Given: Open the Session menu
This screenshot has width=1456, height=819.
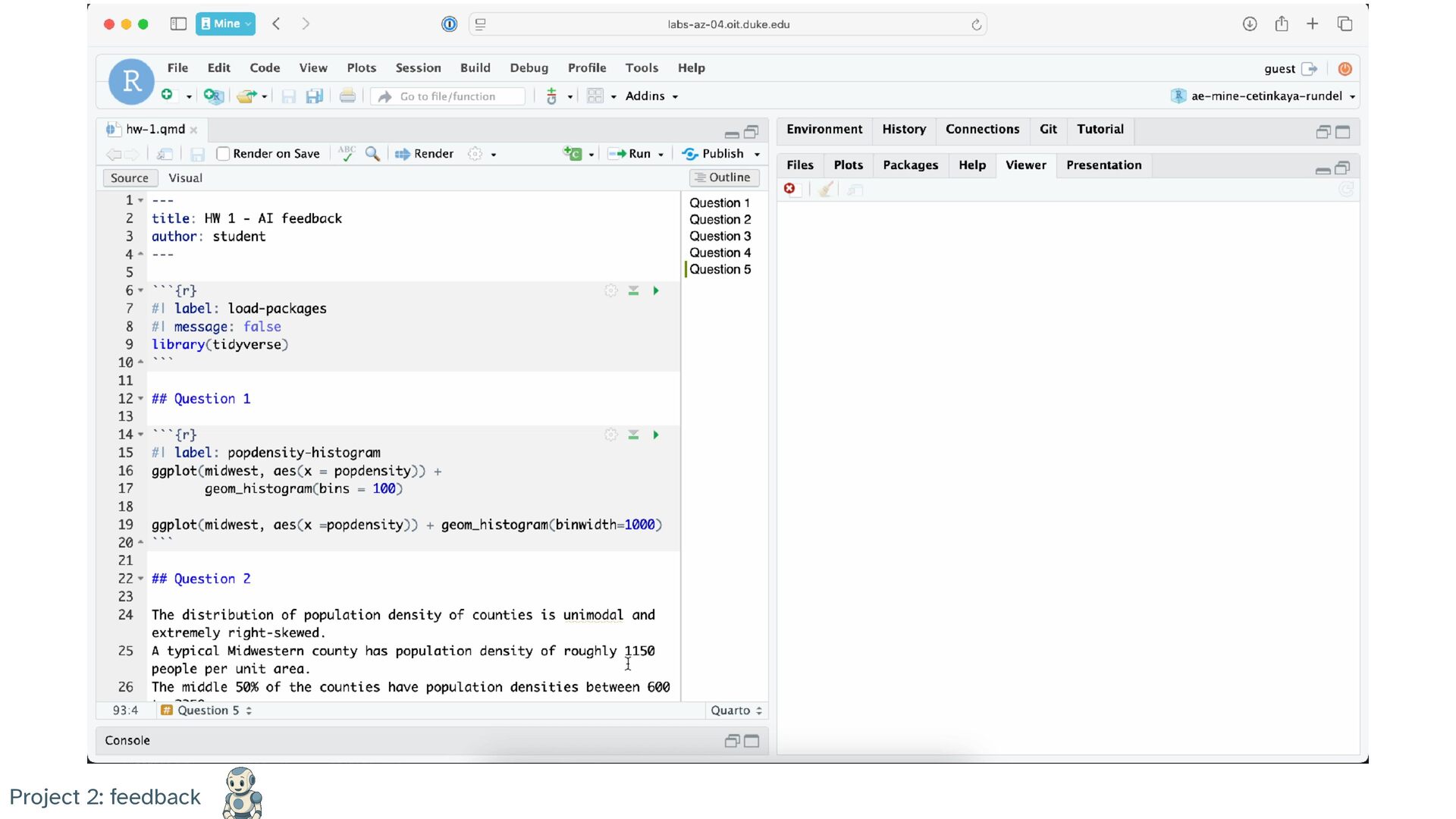Looking at the screenshot, I should pyautogui.click(x=418, y=68).
